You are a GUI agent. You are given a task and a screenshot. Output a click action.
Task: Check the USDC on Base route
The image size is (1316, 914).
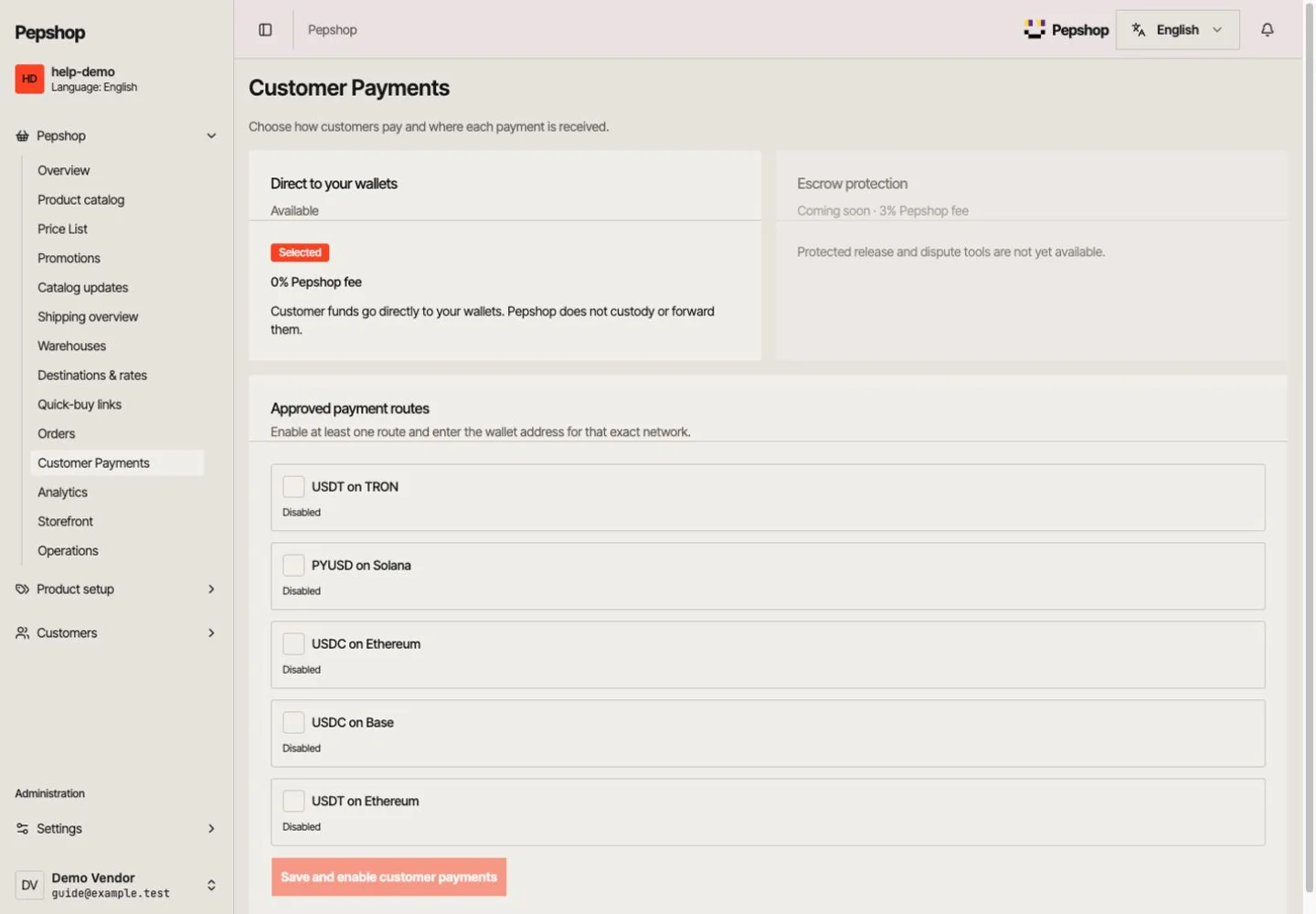point(293,722)
